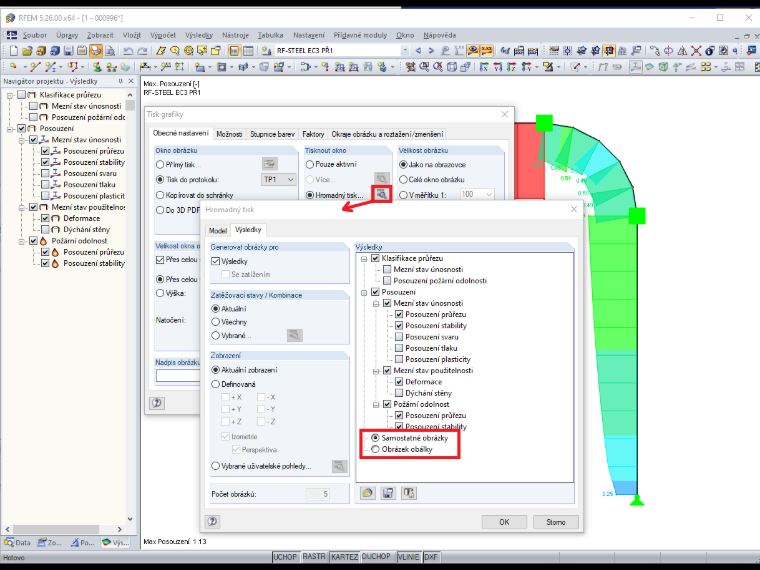Open the Stupnice barev tab

272,134
